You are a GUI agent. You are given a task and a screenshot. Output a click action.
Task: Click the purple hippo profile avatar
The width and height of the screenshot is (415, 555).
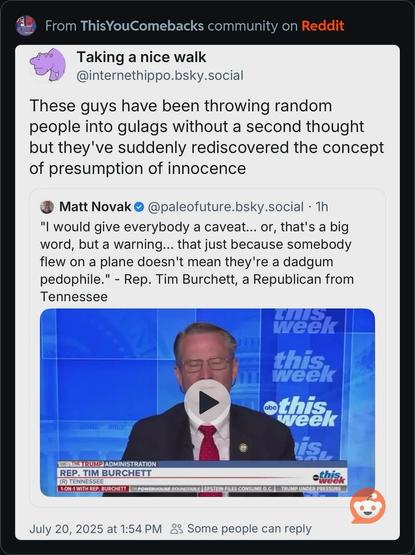pyautogui.click(x=49, y=65)
